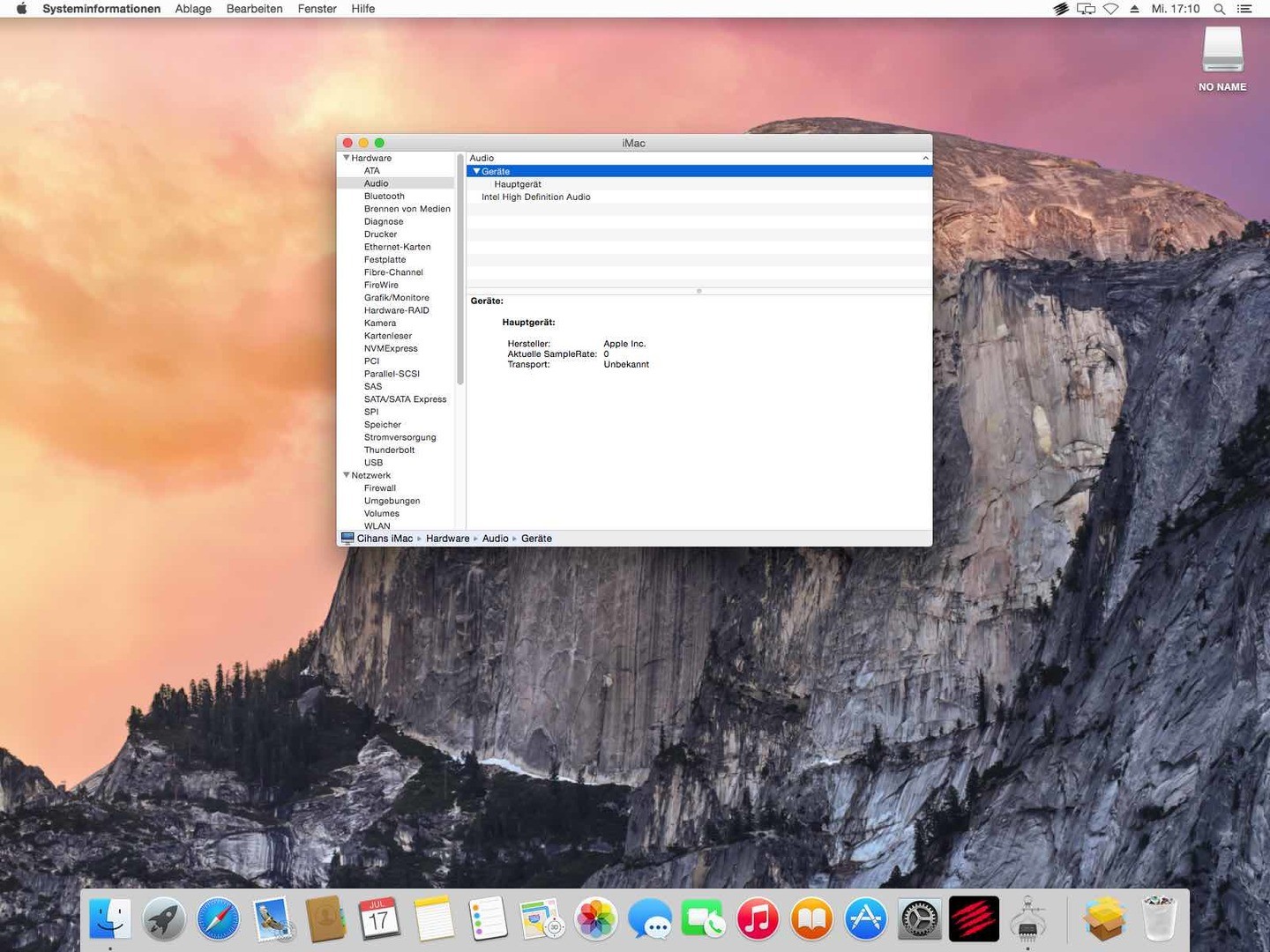Open Launchpad rocket icon in Dock
Viewport: 1270px width, 952px height.
164,919
